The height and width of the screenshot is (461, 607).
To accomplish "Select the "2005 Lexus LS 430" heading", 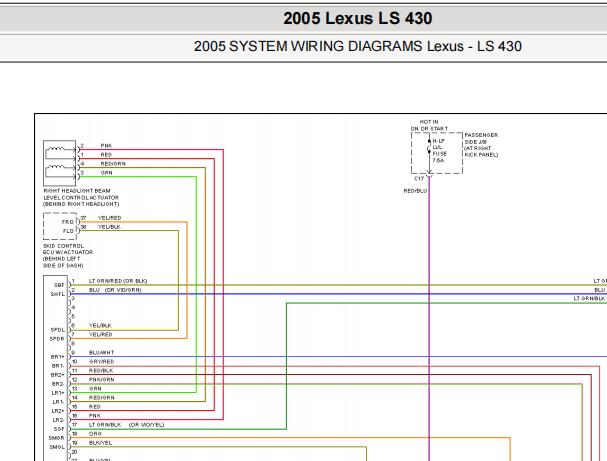I will tap(357, 18).
